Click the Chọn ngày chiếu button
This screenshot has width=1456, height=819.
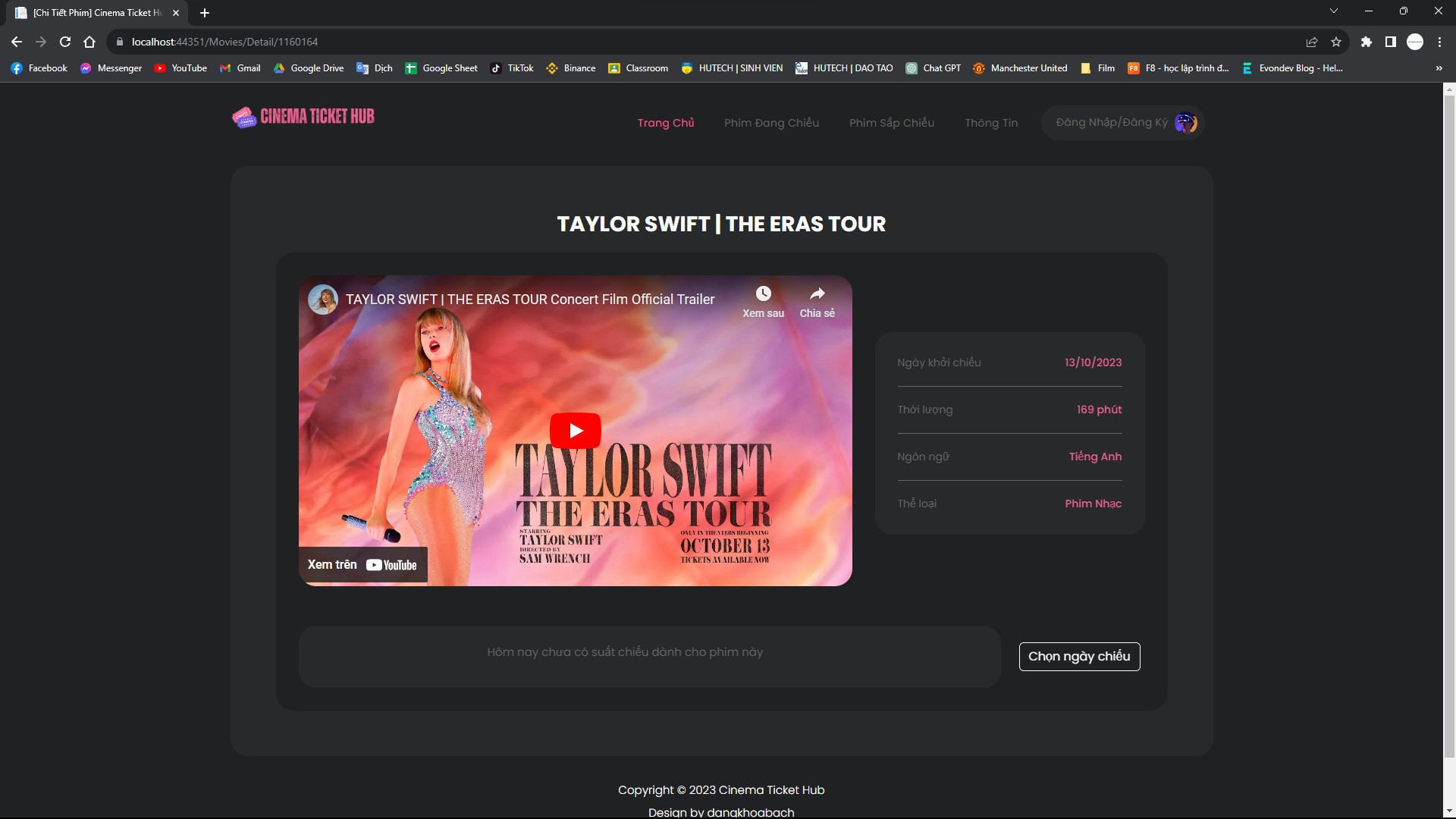pos(1078,656)
